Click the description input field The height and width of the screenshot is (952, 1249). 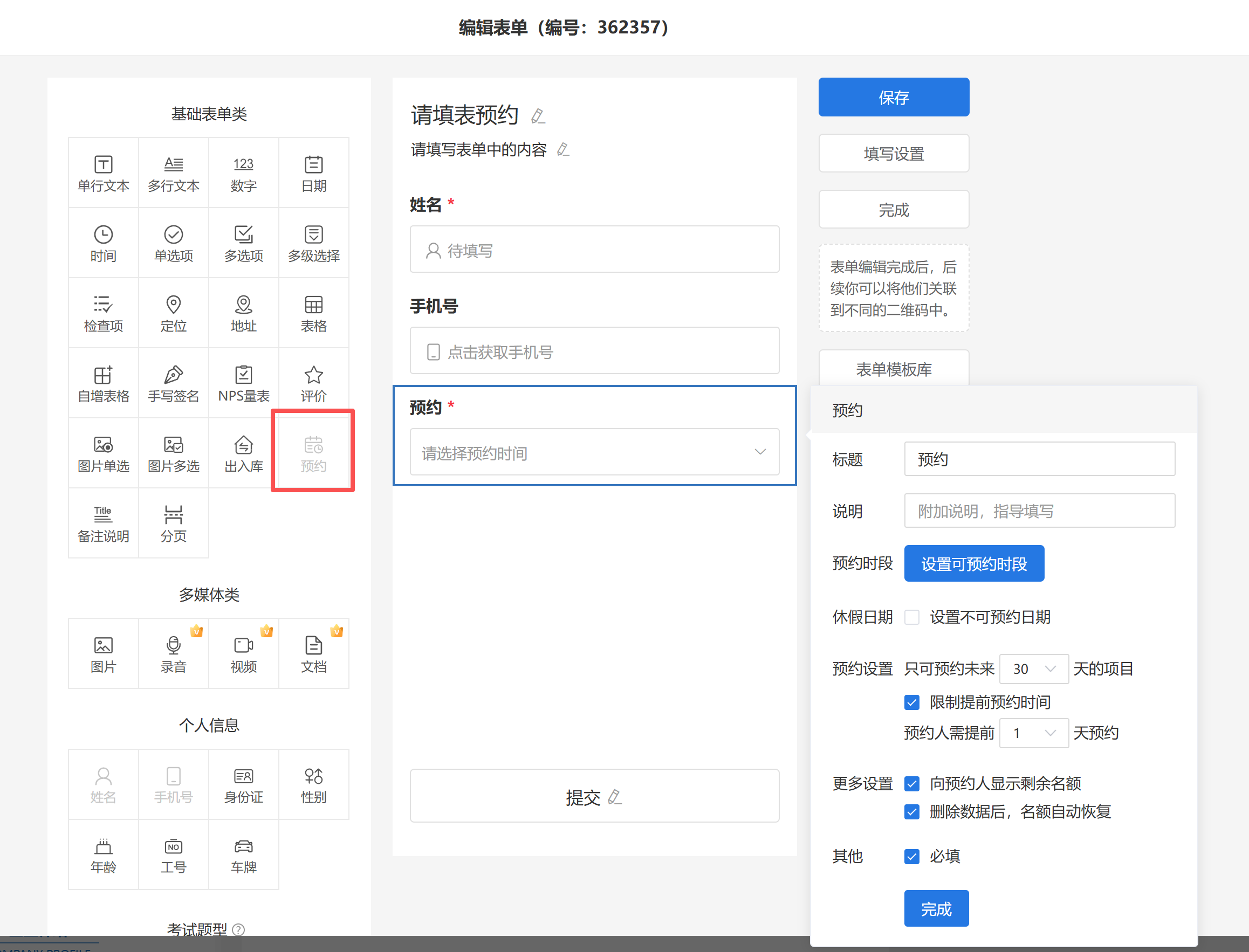(x=1039, y=511)
